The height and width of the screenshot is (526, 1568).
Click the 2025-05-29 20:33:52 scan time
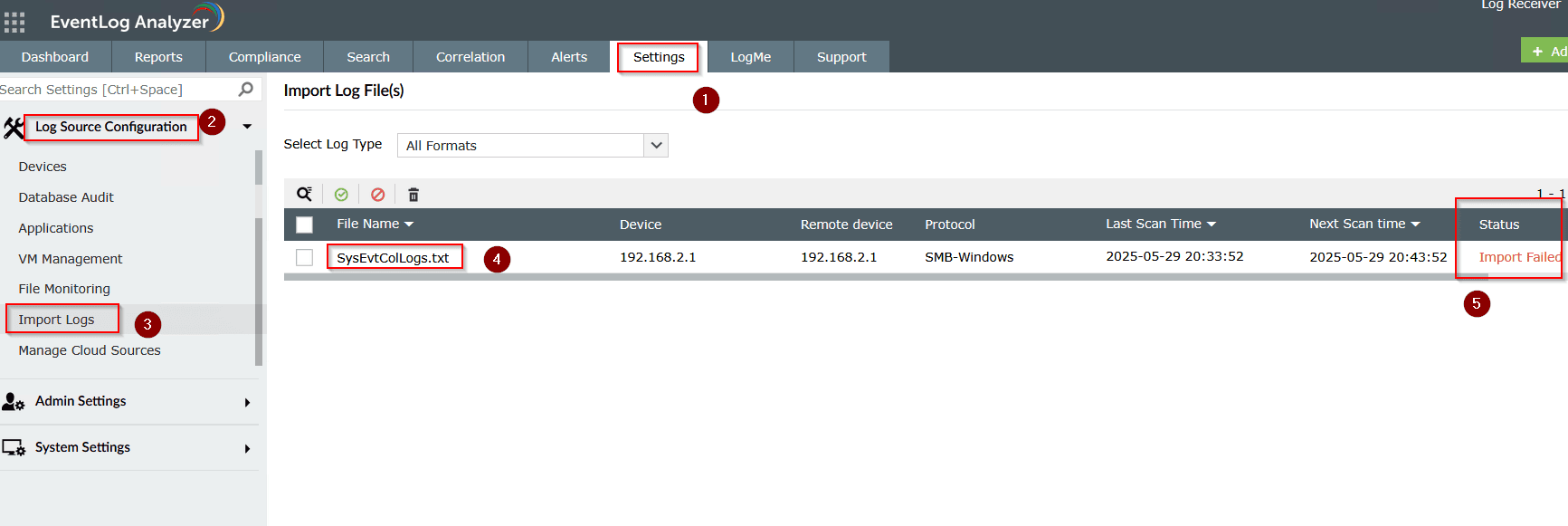click(x=1174, y=256)
